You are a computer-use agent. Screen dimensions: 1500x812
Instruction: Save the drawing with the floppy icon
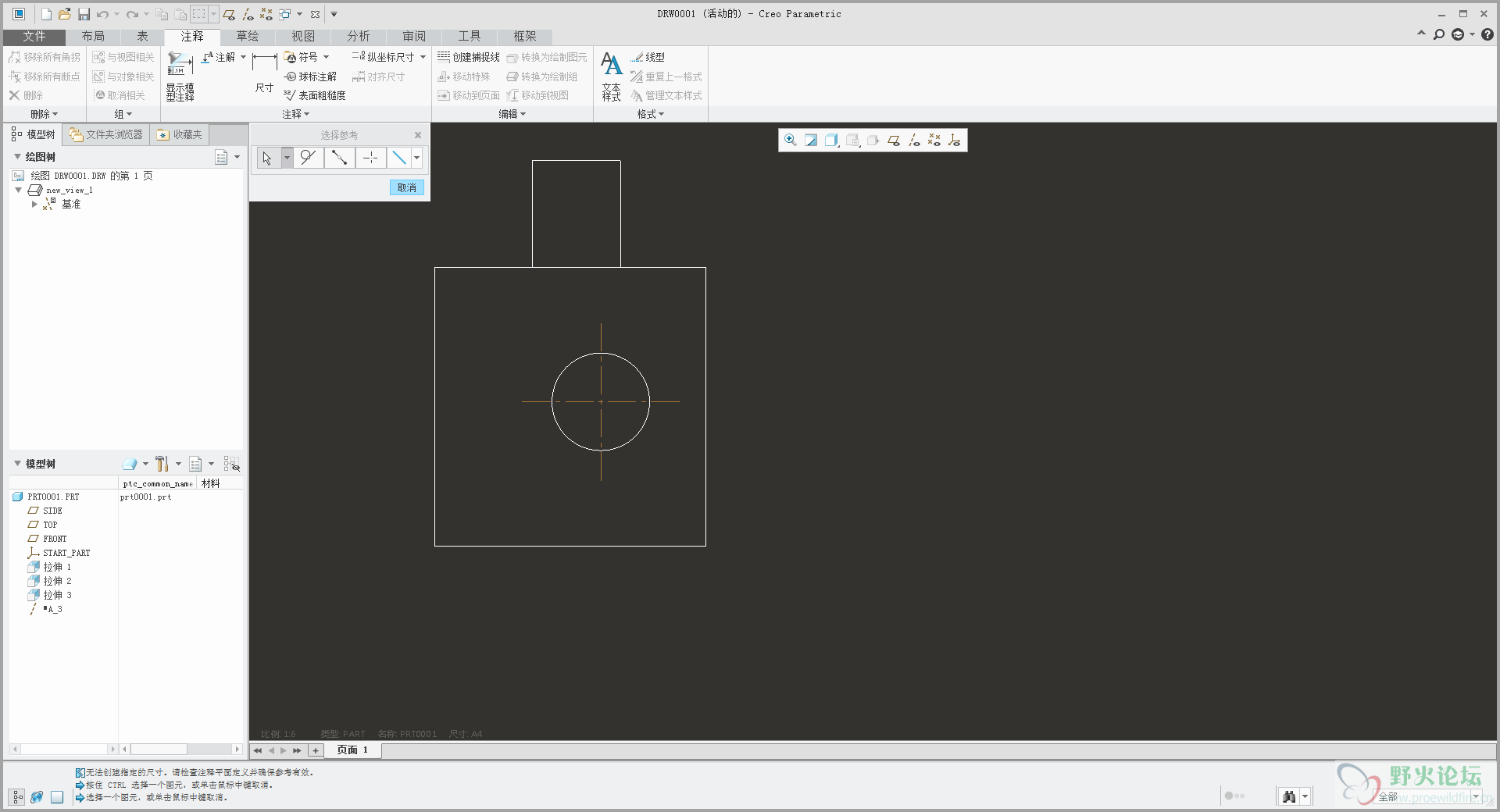(84, 14)
